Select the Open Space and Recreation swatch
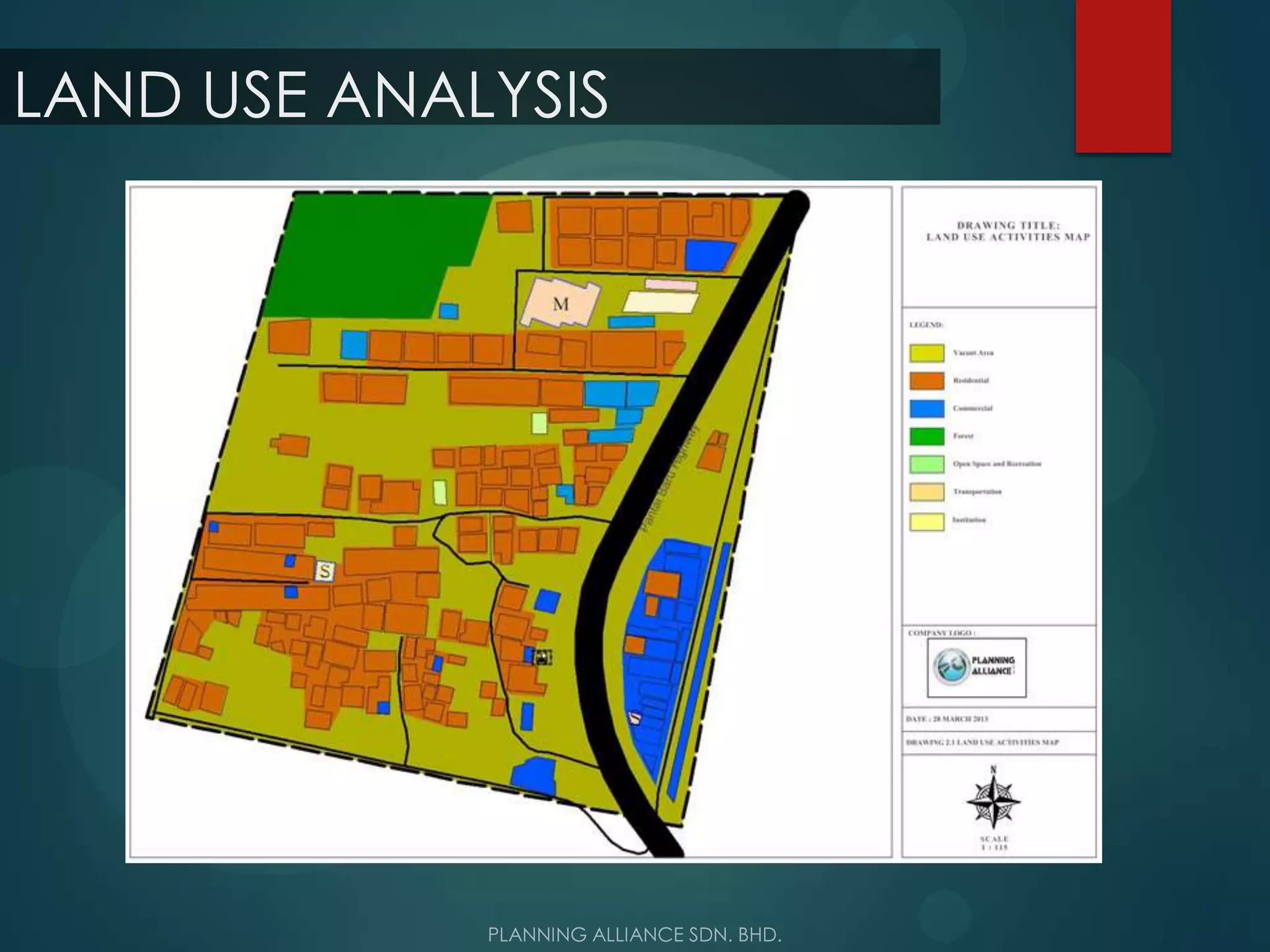The width and height of the screenshot is (1270, 952). pos(927,464)
